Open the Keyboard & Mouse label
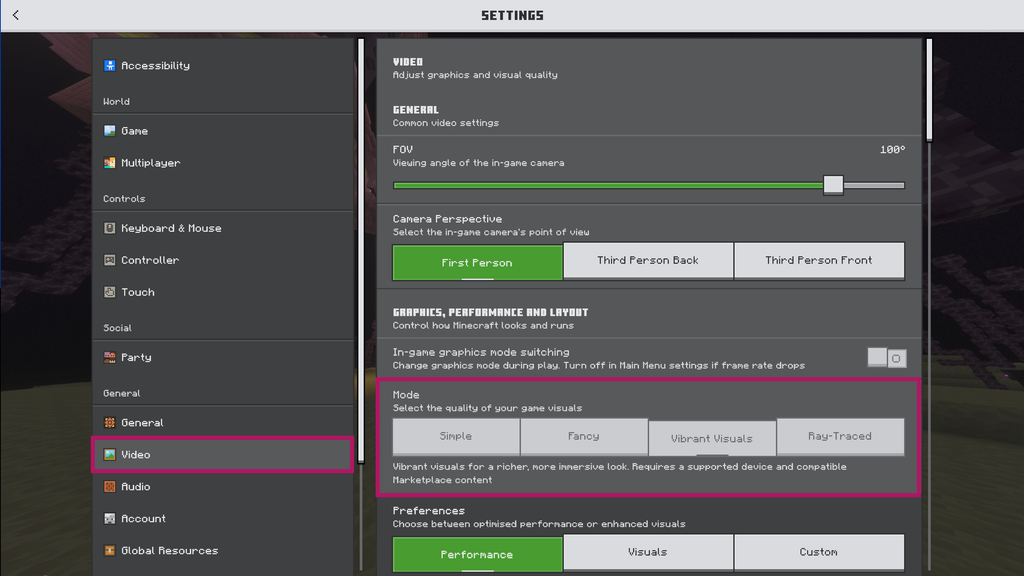 171,228
